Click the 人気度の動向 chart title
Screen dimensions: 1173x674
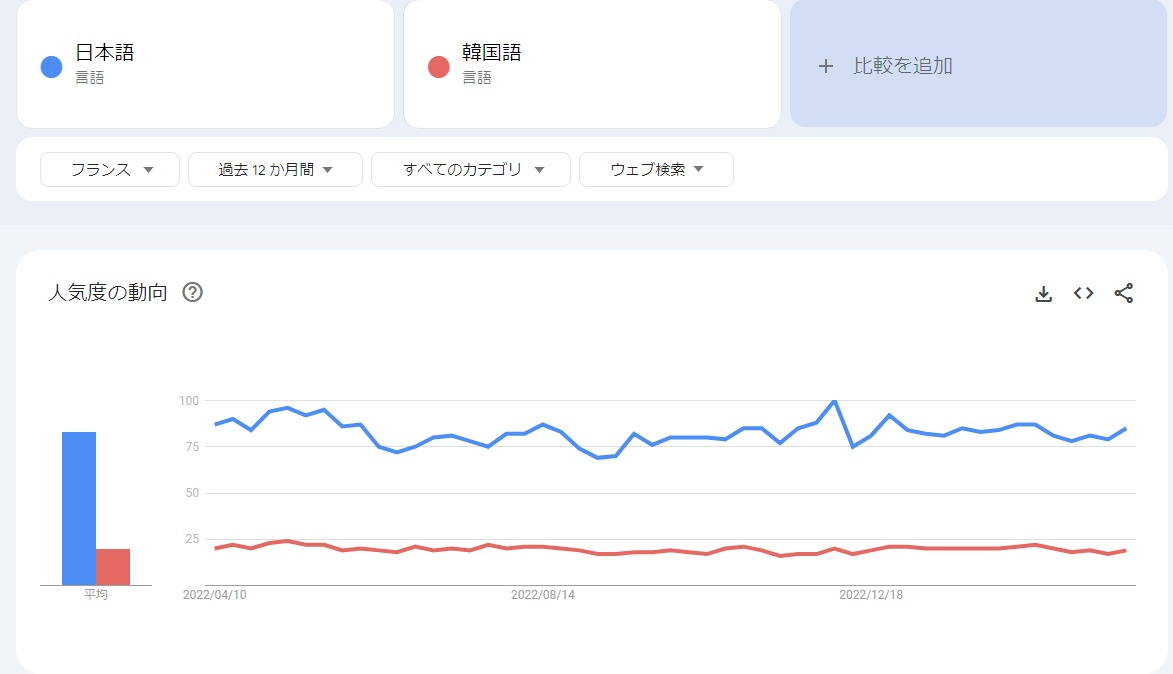click(108, 292)
